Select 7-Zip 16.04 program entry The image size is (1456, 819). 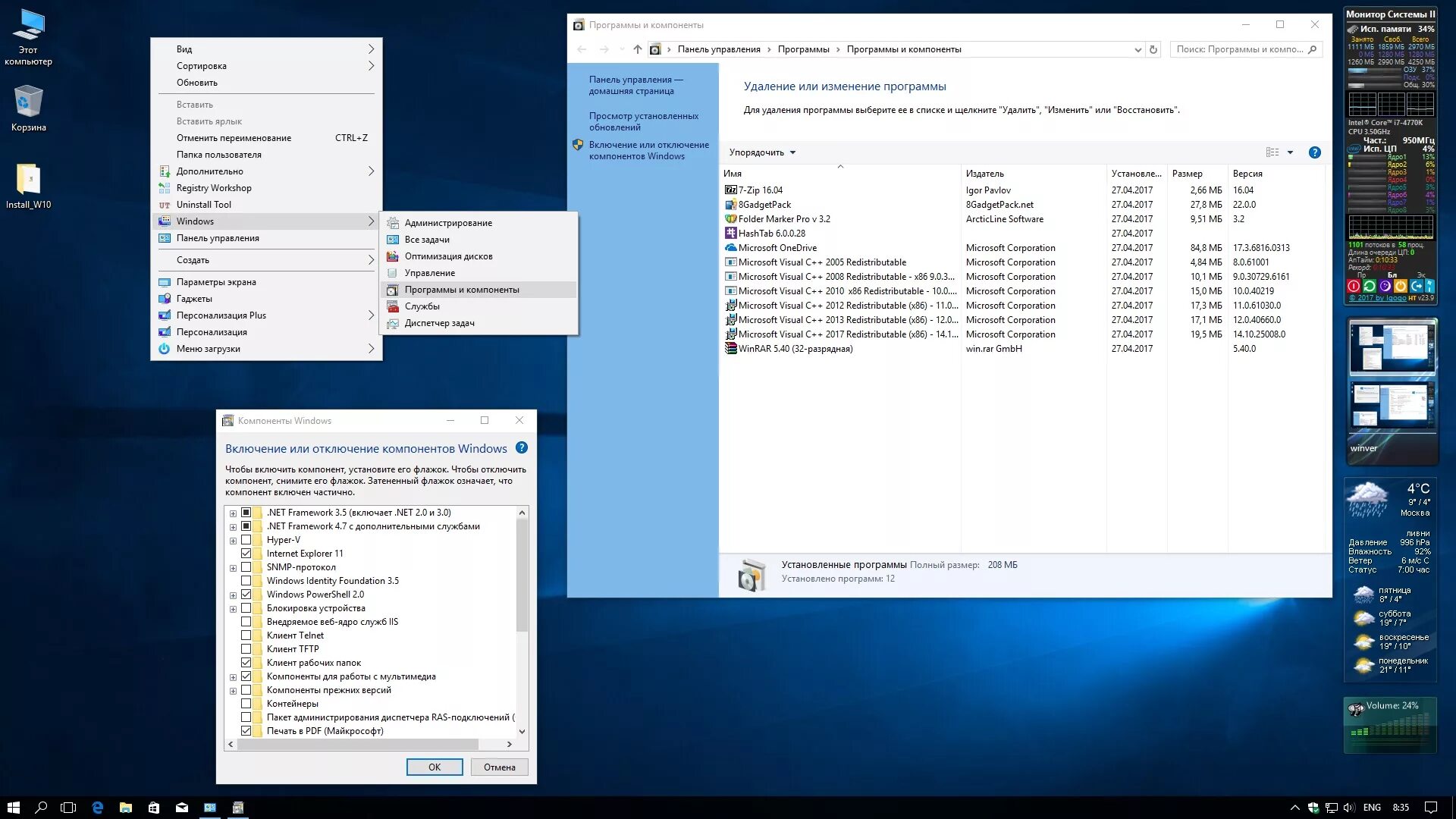click(761, 190)
